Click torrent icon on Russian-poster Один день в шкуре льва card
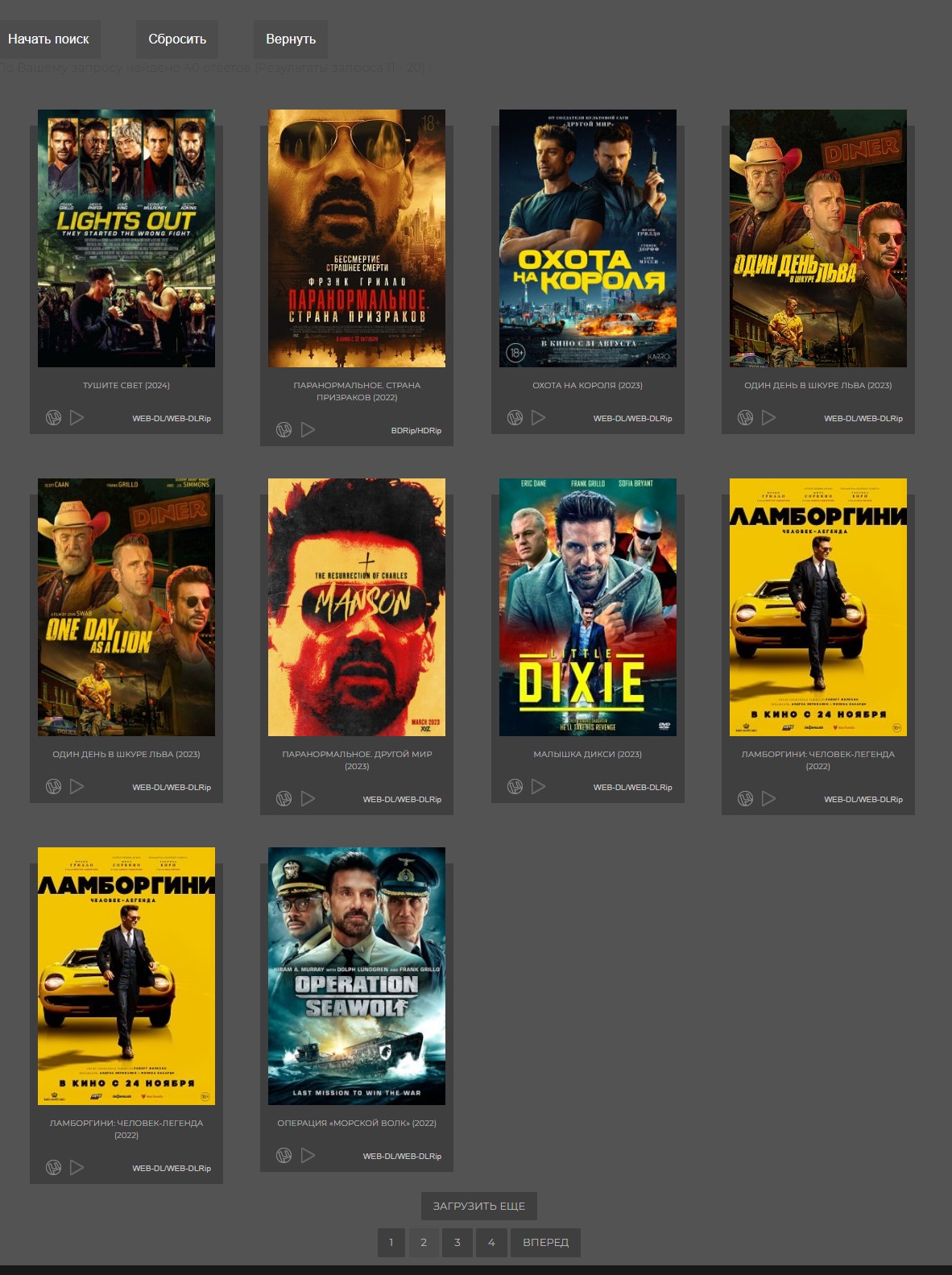The image size is (952, 1275). (745, 418)
